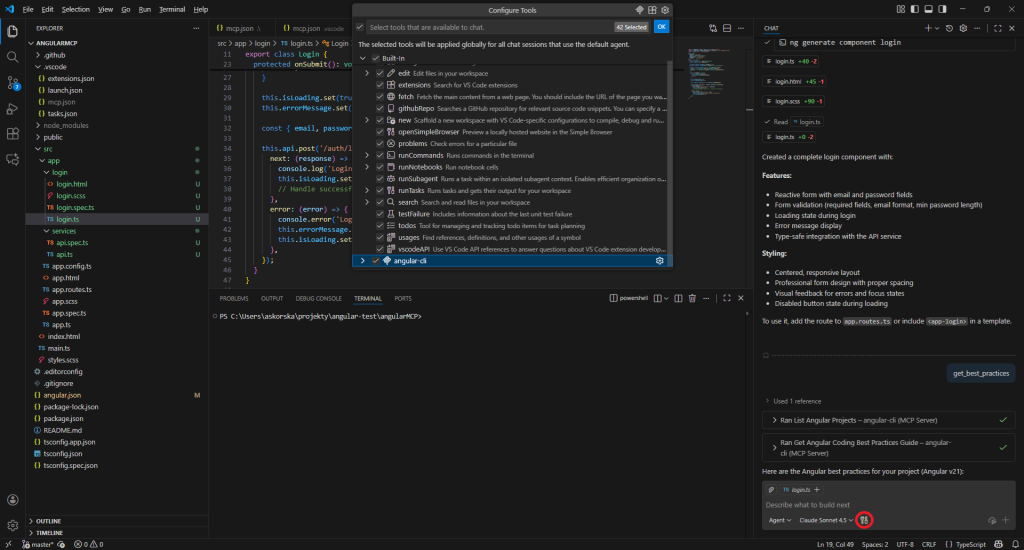Viewport: 1024px width, 550px height.
Task: Start a new chat with the plus icon
Action: point(928,28)
